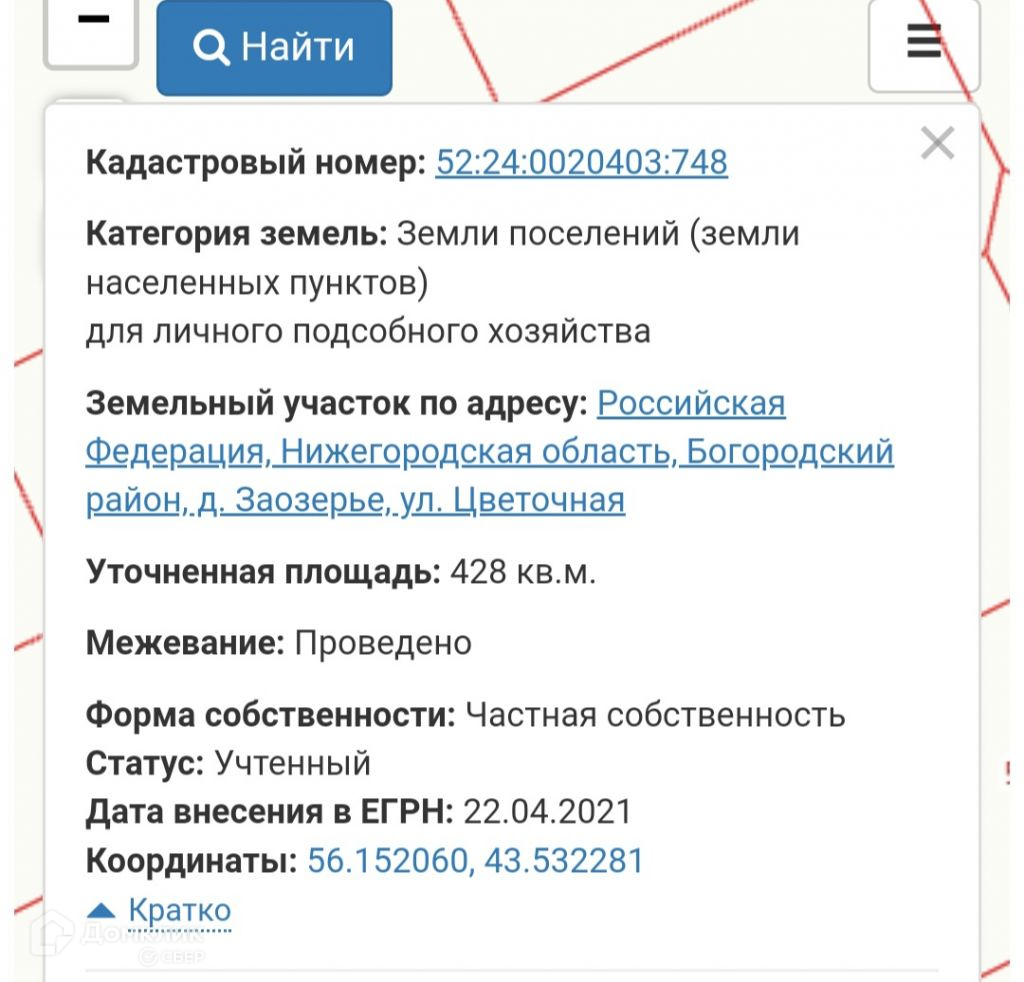Click the Найти button label
The image size is (1024, 982).
click(x=298, y=47)
